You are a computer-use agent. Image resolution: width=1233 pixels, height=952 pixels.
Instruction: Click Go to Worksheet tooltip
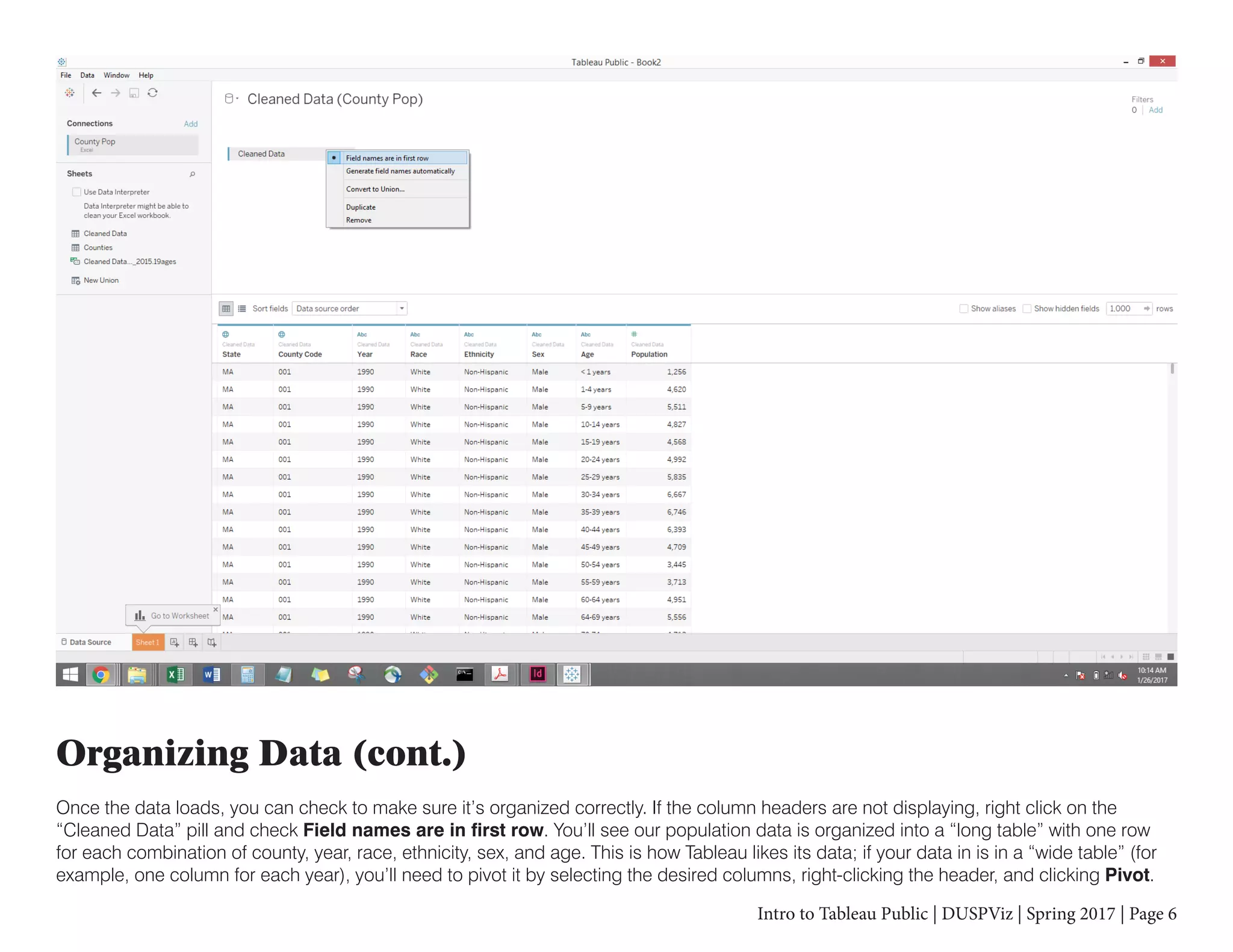[173, 616]
